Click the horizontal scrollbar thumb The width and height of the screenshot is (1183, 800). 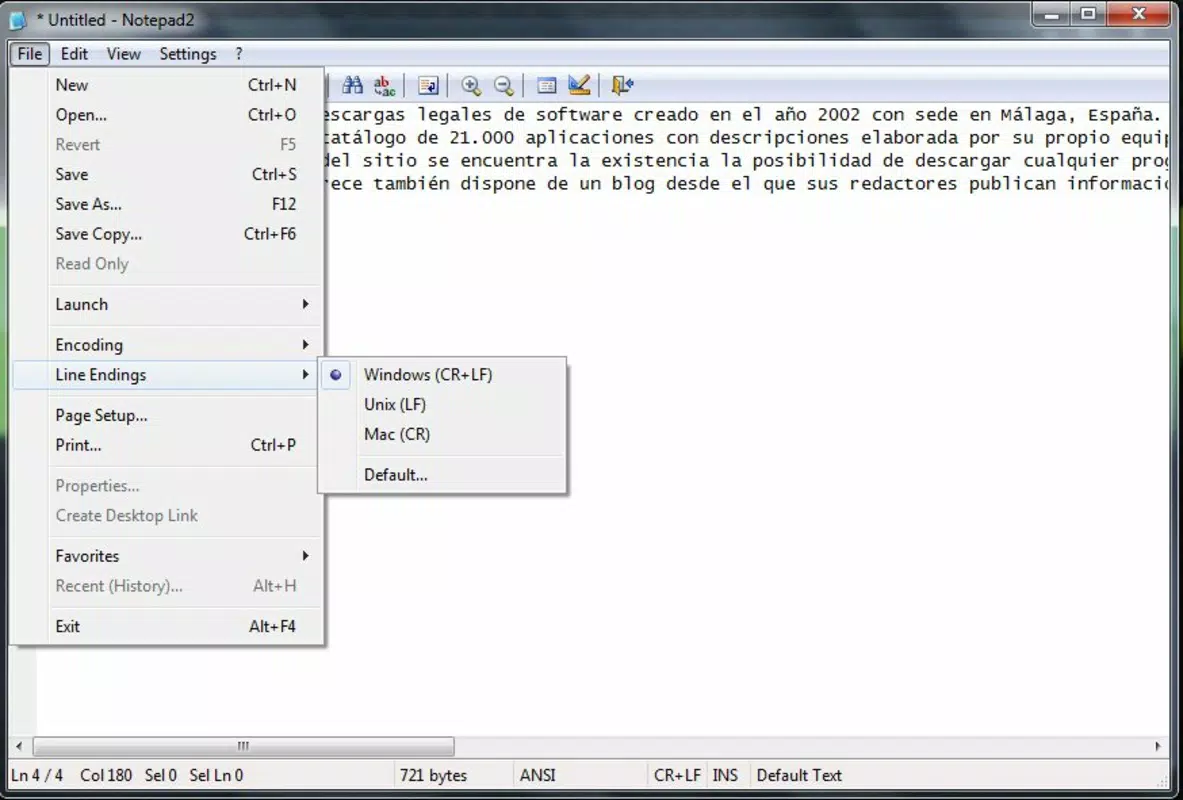point(244,746)
